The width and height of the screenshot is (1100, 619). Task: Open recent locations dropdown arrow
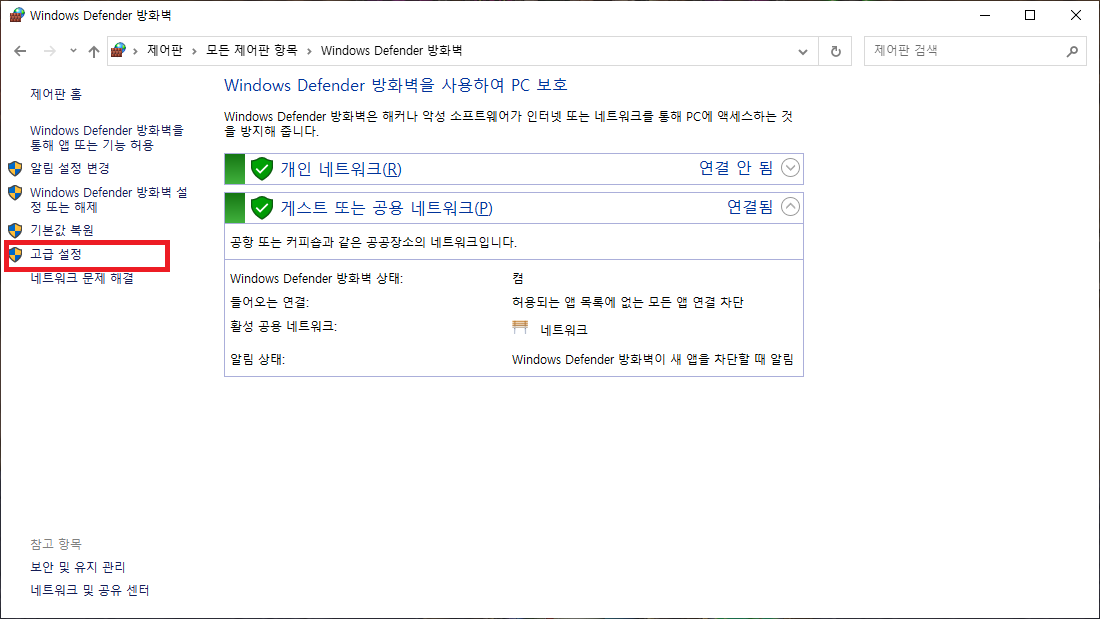[73, 51]
